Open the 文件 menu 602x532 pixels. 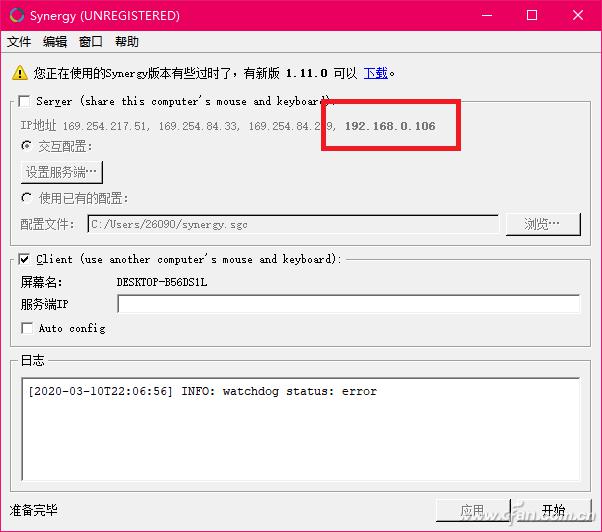click(19, 41)
